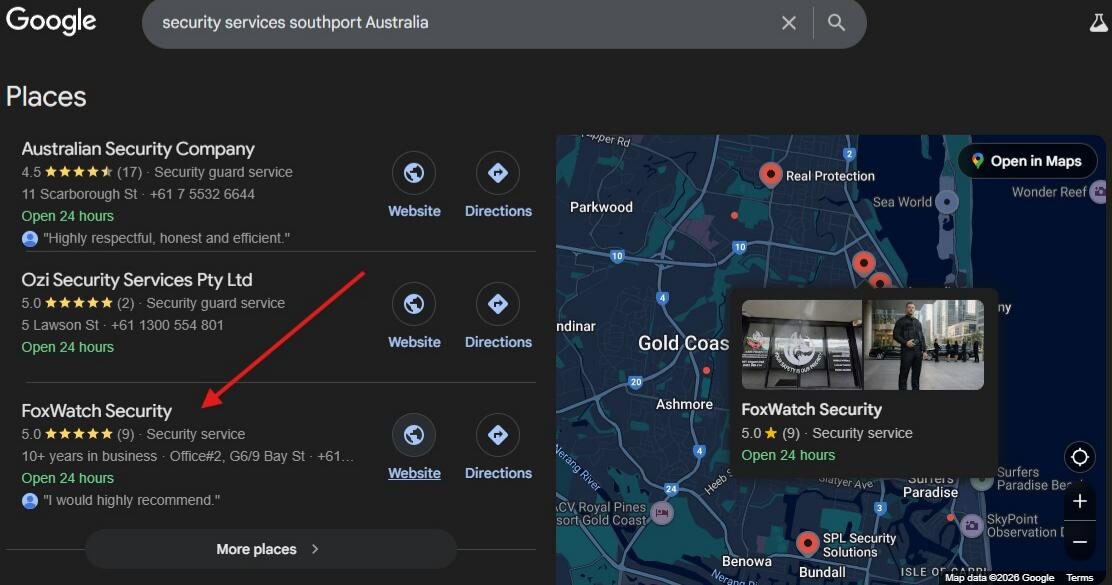The width and height of the screenshot is (1112, 585).
Task: Click the underlined Website link for FoxWatch Security
Action: (414, 473)
